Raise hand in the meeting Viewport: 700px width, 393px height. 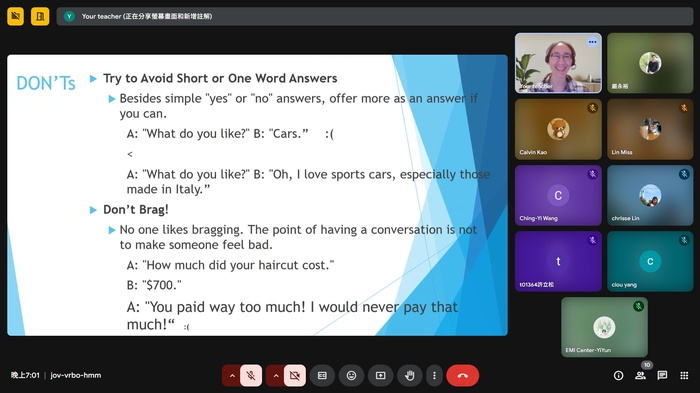[x=409, y=376]
